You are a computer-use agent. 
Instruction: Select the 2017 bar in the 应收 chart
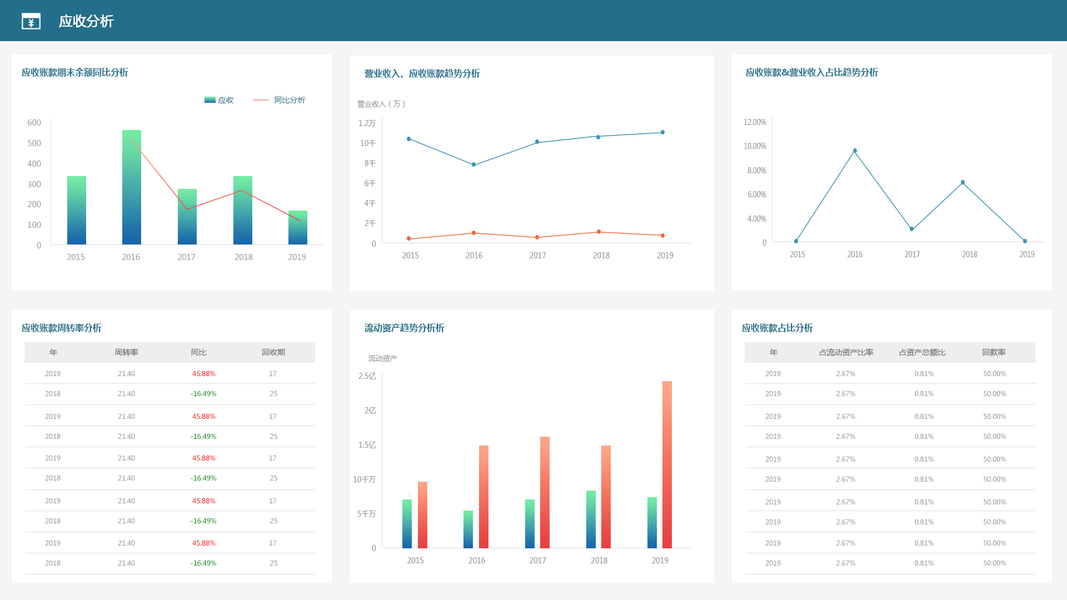[x=187, y=216]
